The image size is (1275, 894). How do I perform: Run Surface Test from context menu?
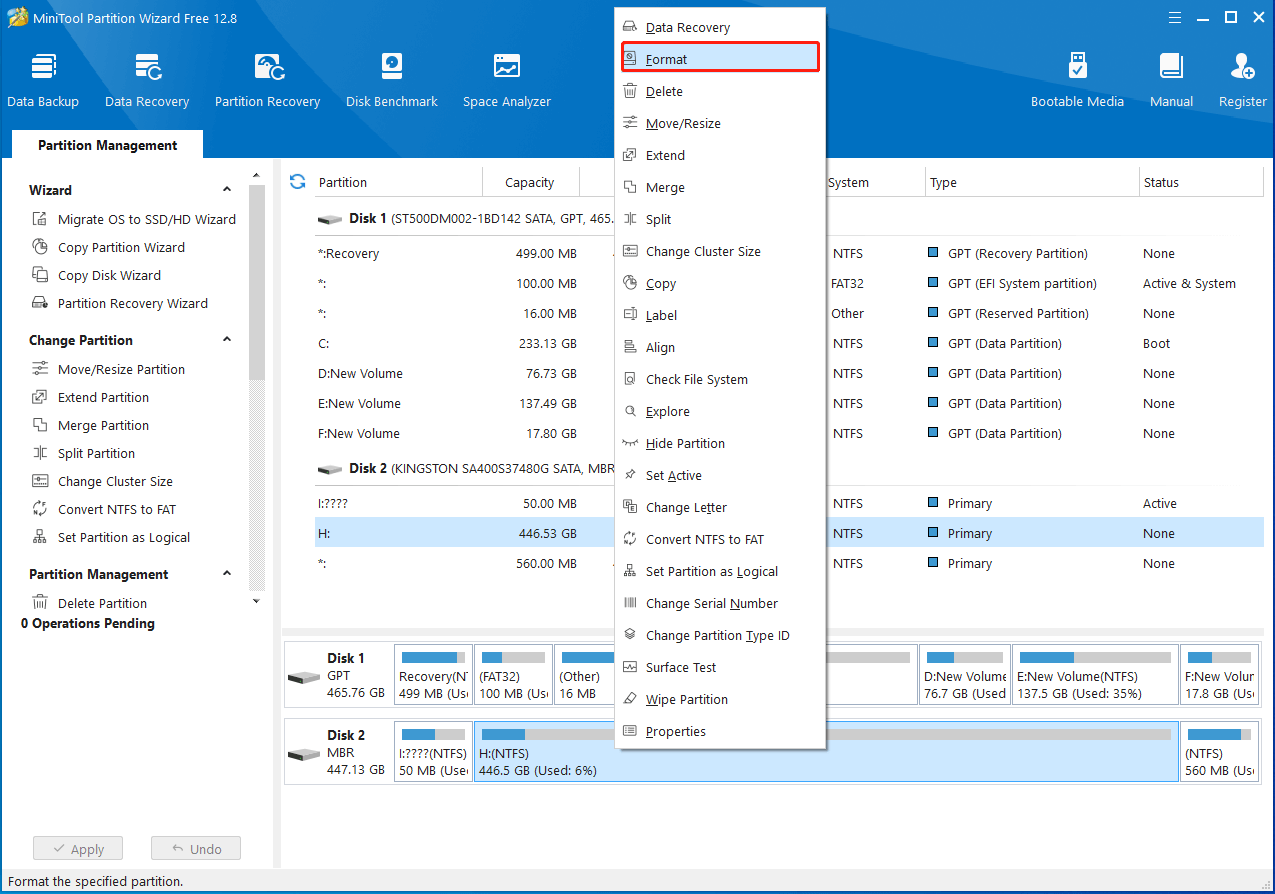(x=720, y=667)
